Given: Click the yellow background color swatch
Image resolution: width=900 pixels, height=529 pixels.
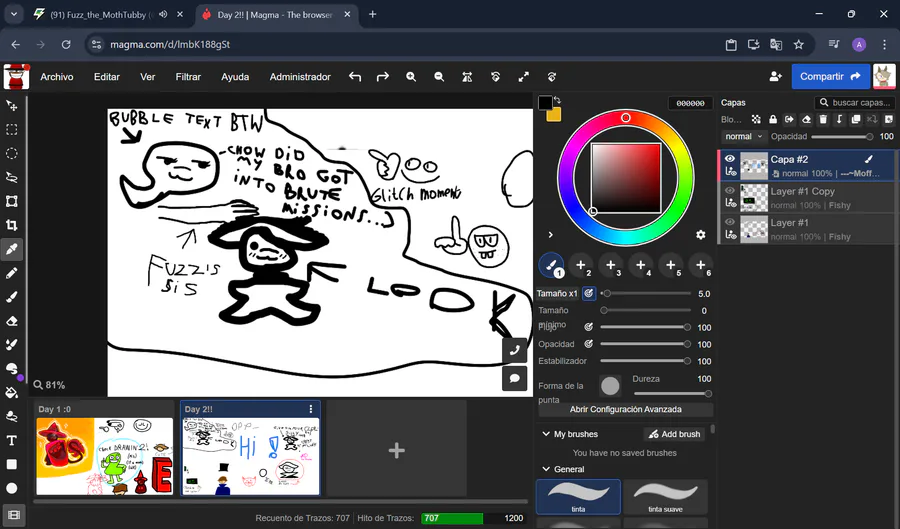Looking at the screenshot, I should point(554,115).
